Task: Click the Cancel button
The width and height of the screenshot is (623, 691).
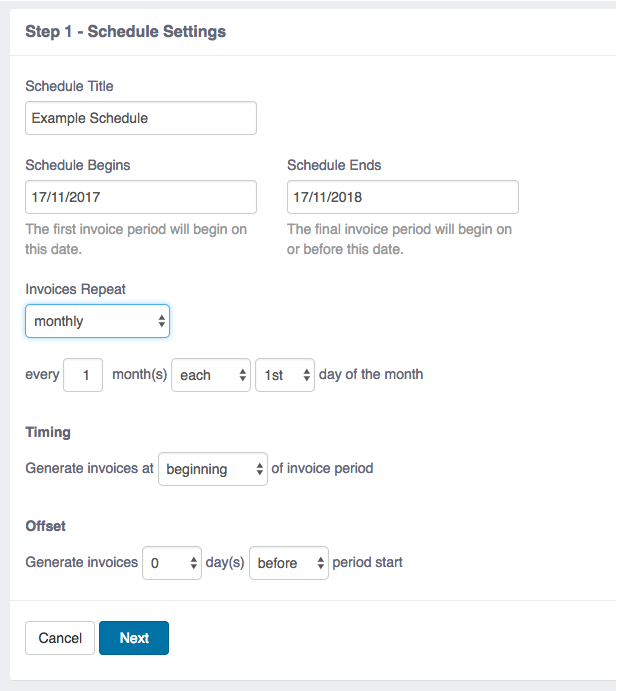Action: (60, 638)
